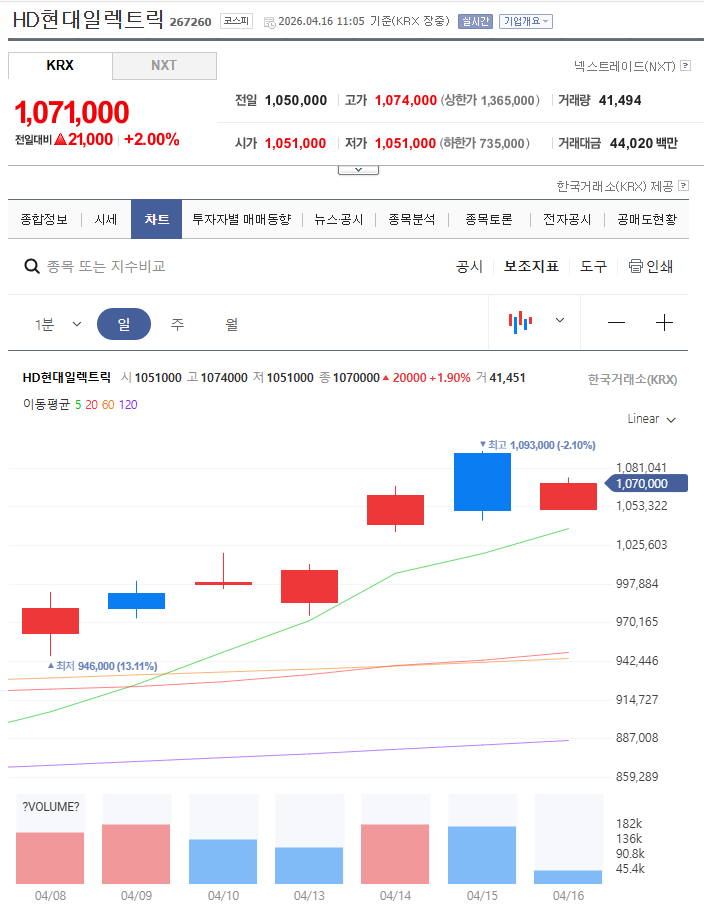The height and width of the screenshot is (912, 704).
Task: Click the 최고 1,093,000 high label
Action: point(538,445)
